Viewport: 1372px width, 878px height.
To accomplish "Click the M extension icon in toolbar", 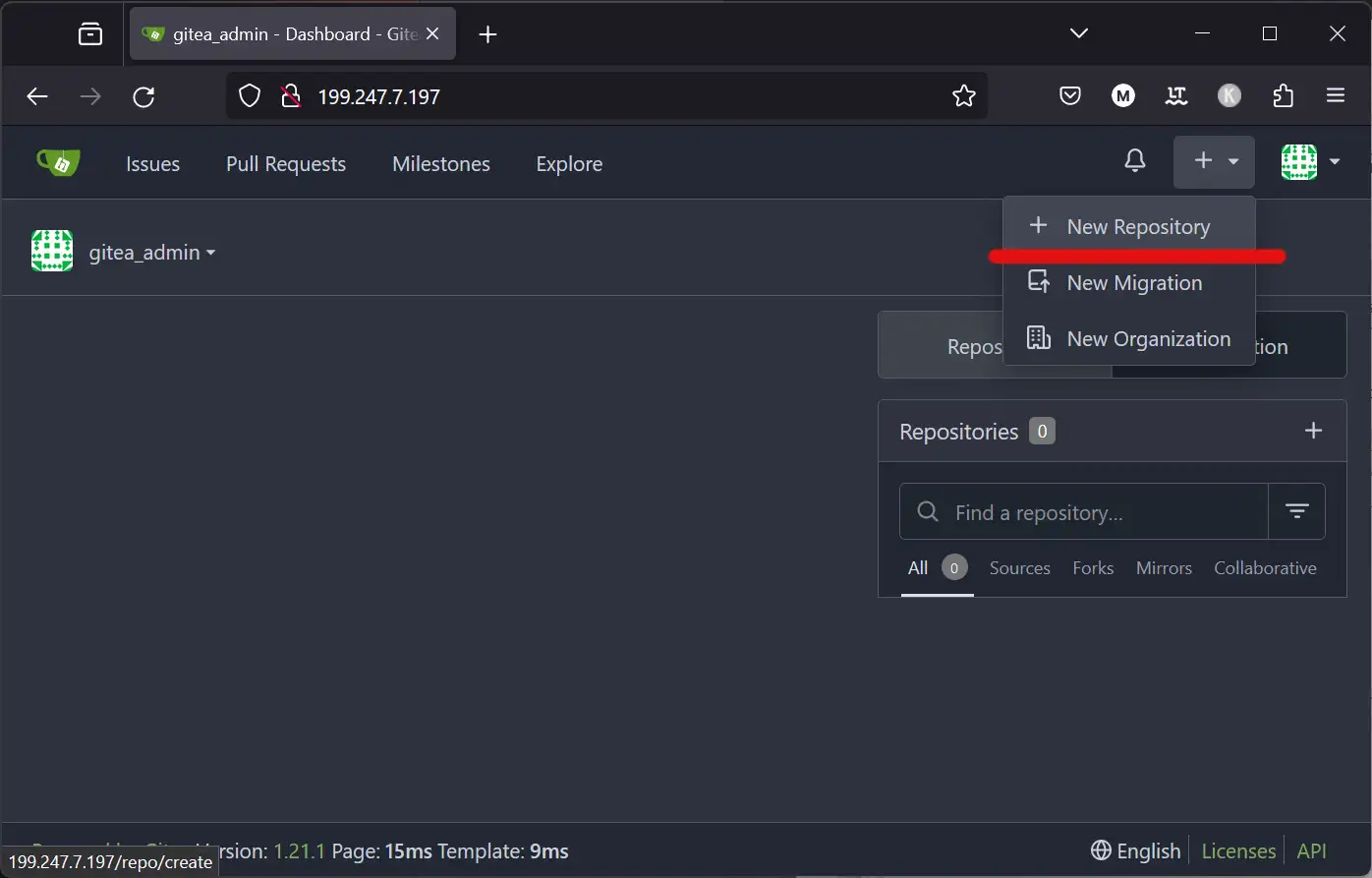I will 1123,96.
